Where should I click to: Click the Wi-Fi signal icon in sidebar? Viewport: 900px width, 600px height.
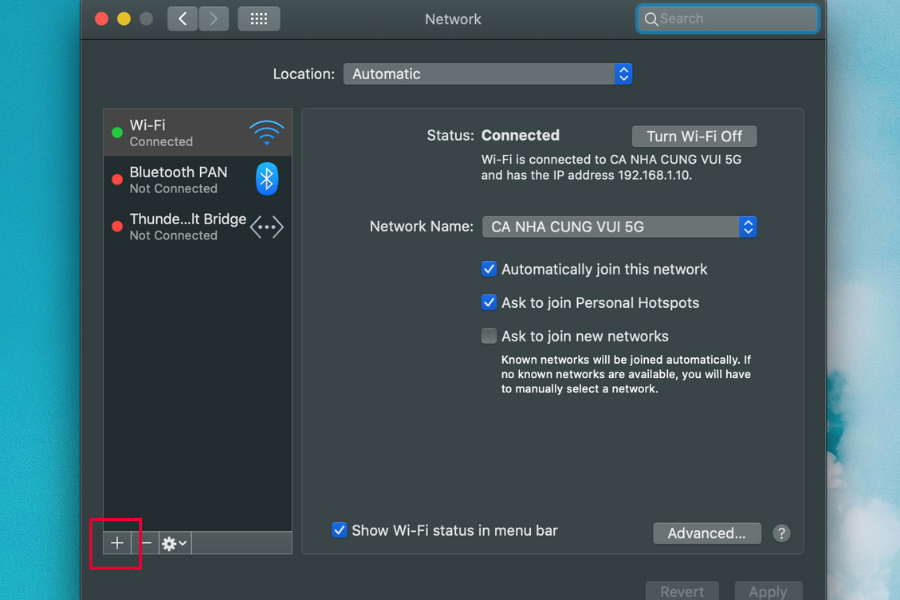(266, 132)
